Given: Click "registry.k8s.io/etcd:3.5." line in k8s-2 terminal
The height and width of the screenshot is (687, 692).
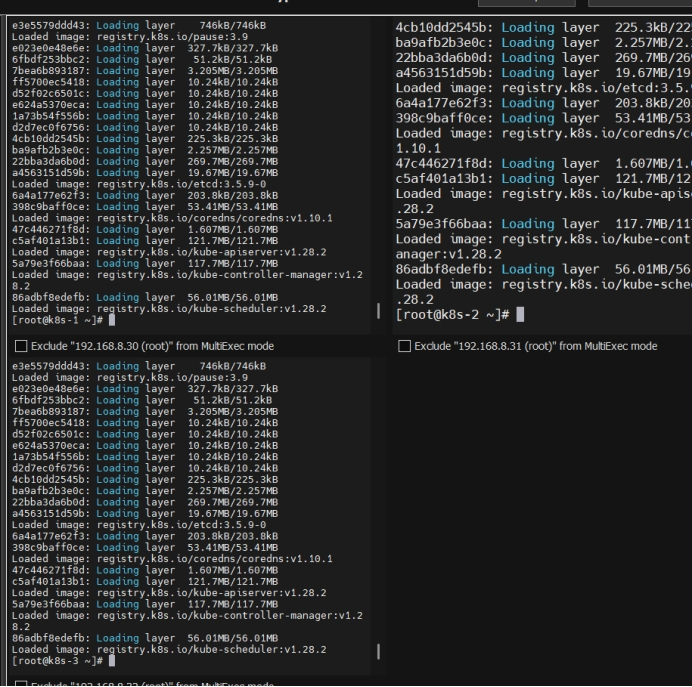Looking at the screenshot, I should point(544,88).
